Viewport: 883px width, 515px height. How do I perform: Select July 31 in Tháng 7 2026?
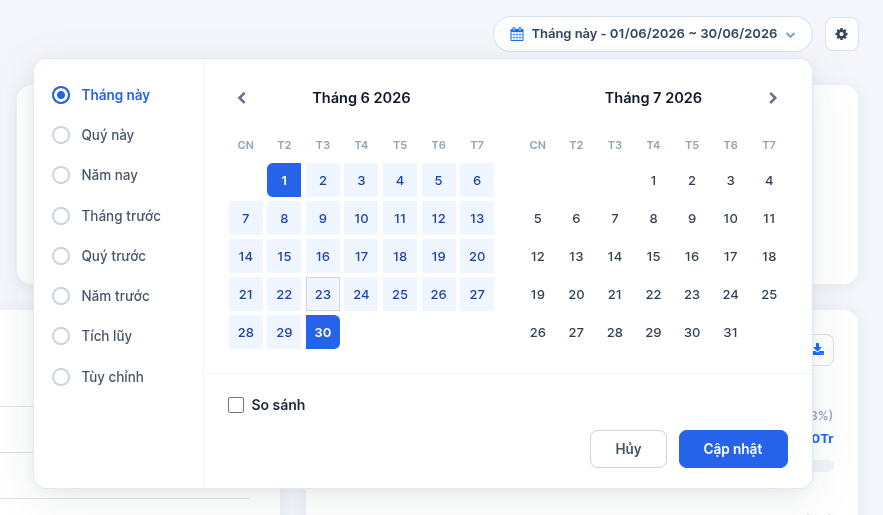(730, 332)
